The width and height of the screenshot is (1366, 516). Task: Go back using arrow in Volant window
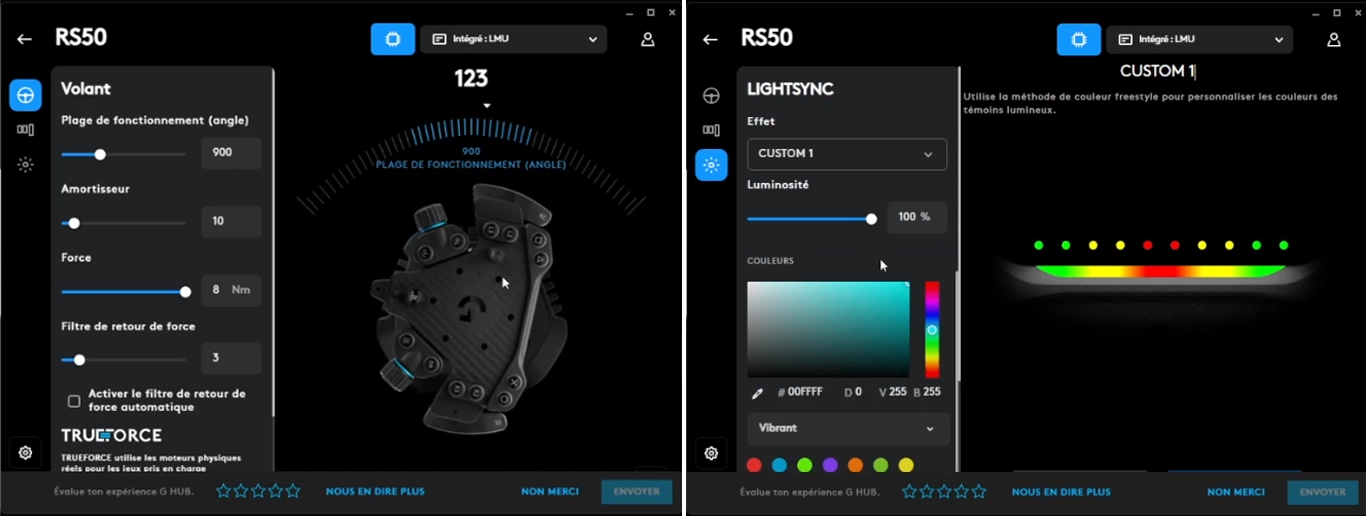coord(25,39)
